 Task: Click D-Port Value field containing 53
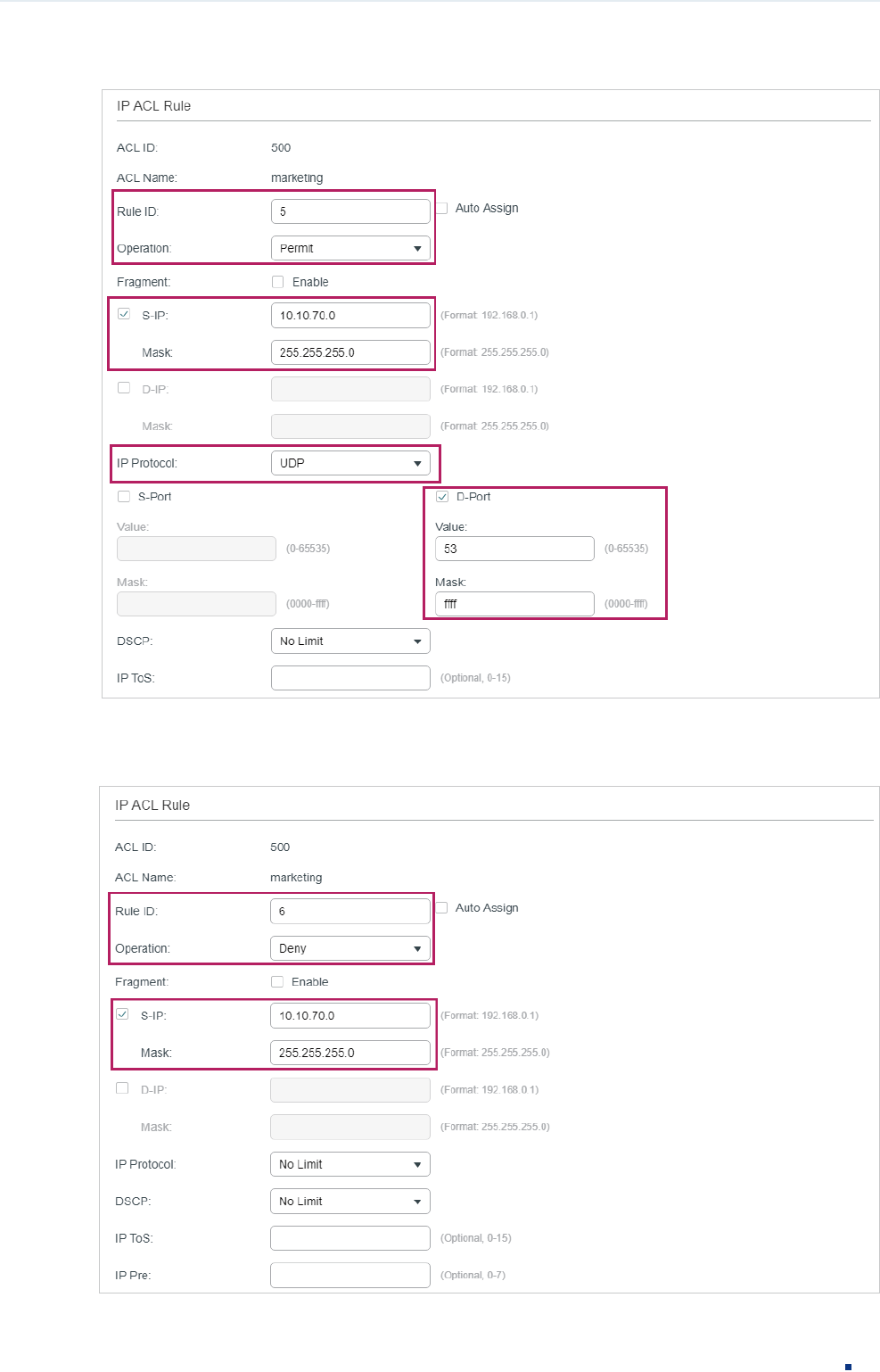coord(514,549)
